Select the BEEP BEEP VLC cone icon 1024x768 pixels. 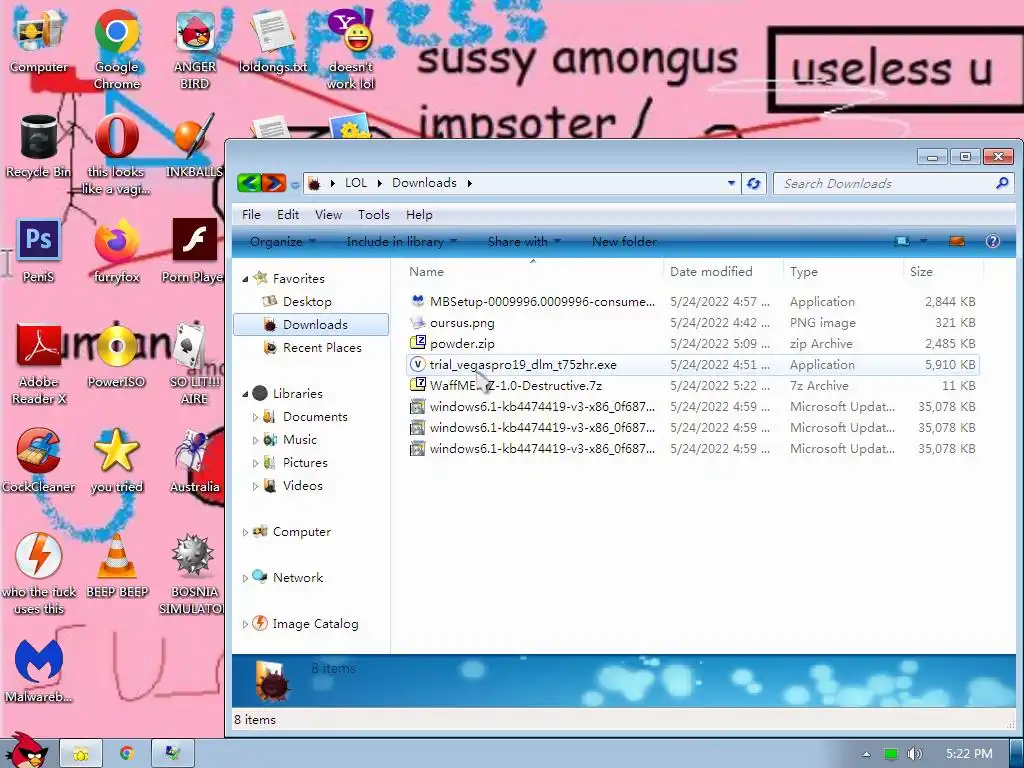pos(117,566)
